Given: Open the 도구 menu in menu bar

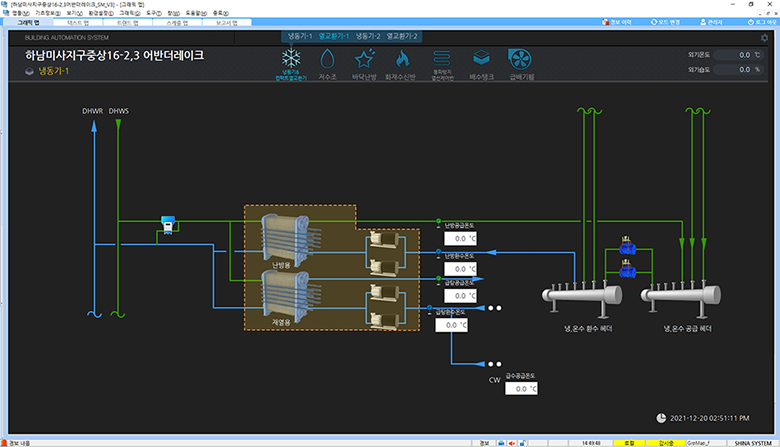Looking at the screenshot, I should tap(154, 13).
